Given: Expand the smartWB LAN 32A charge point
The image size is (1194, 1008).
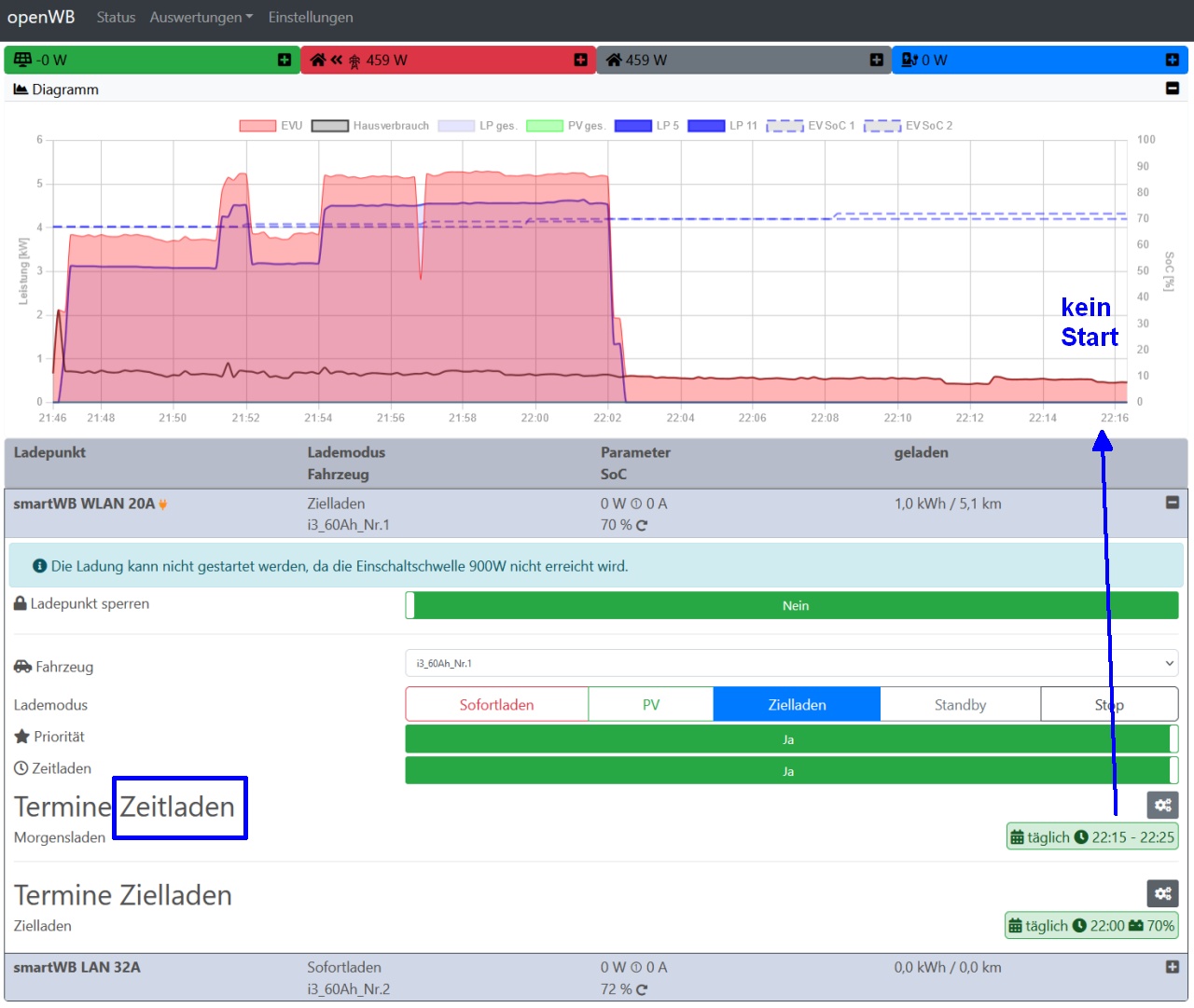Looking at the screenshot, I should pyautogui.click(x=1172, y=967).
